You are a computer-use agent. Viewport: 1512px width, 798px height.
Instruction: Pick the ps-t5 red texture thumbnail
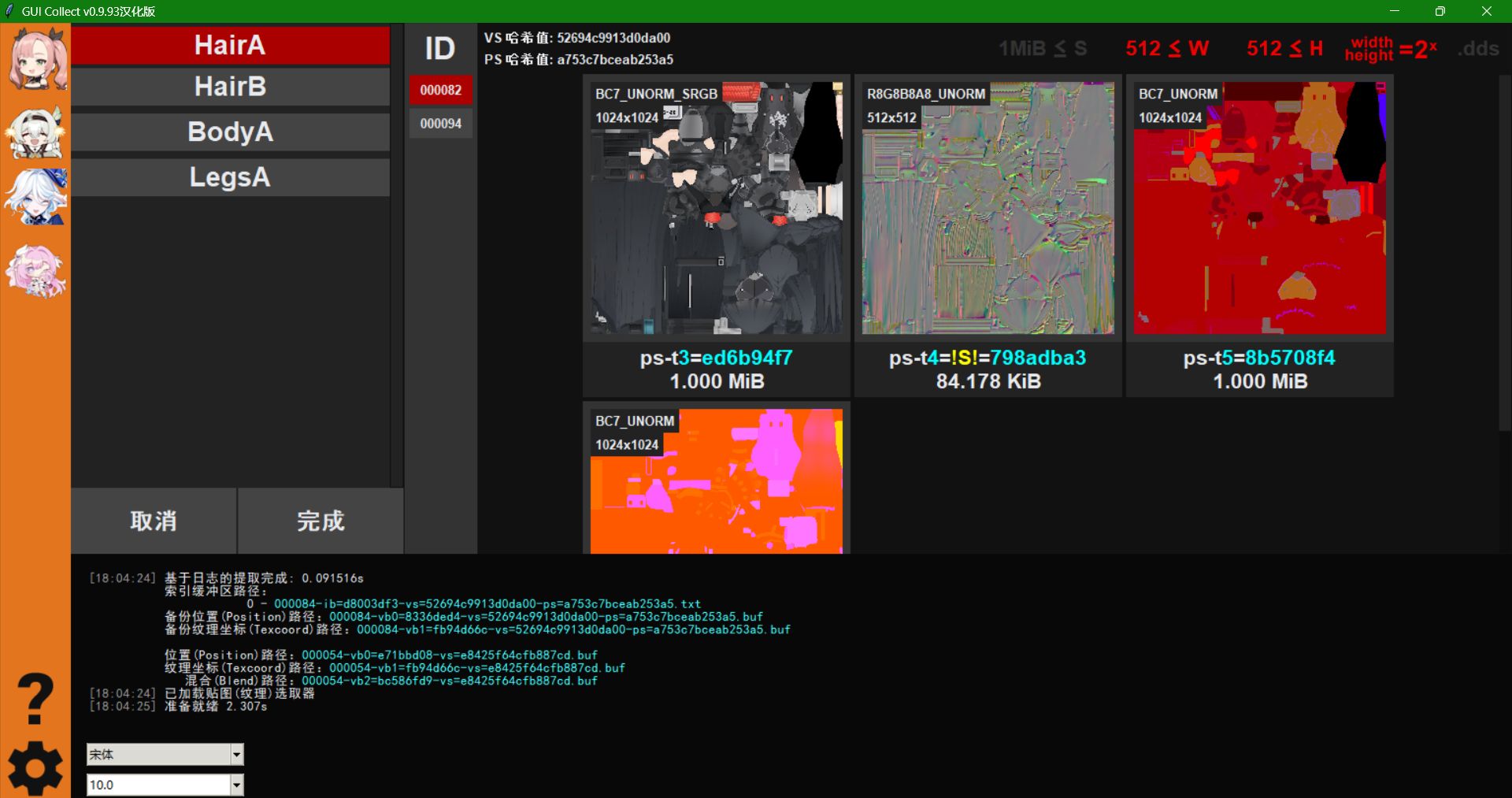tap(1259, 209)
